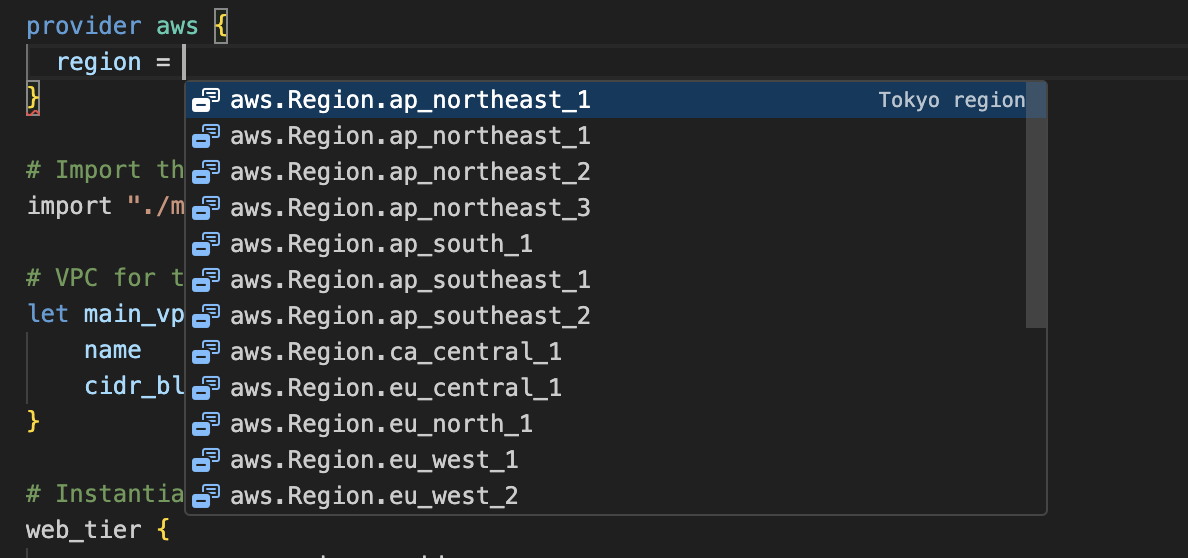
Task: Click the enum icon beside ap_northeast_2
Action: click(206, 172)
